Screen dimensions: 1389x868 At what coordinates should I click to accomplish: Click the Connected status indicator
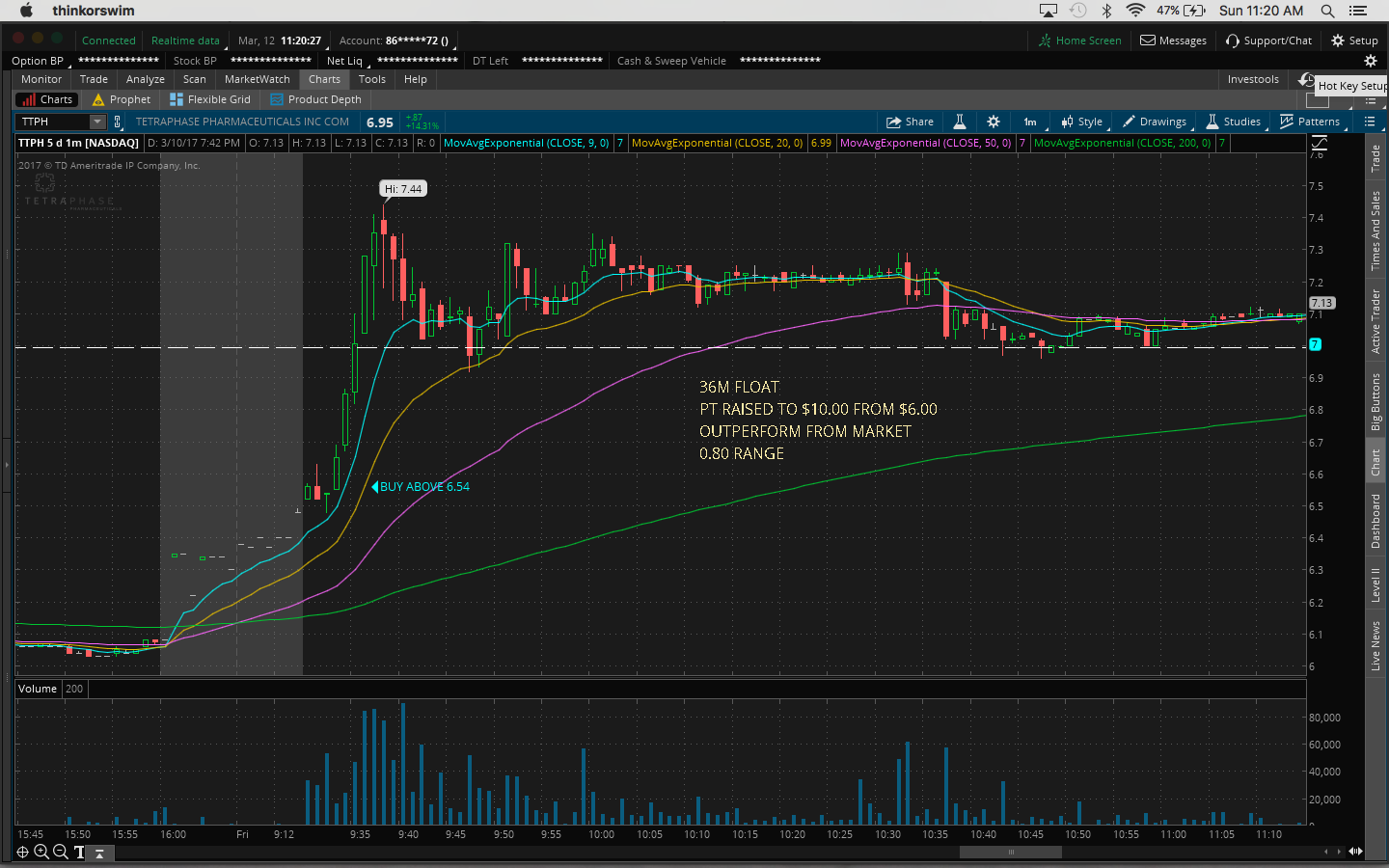(x=108, y=41)
